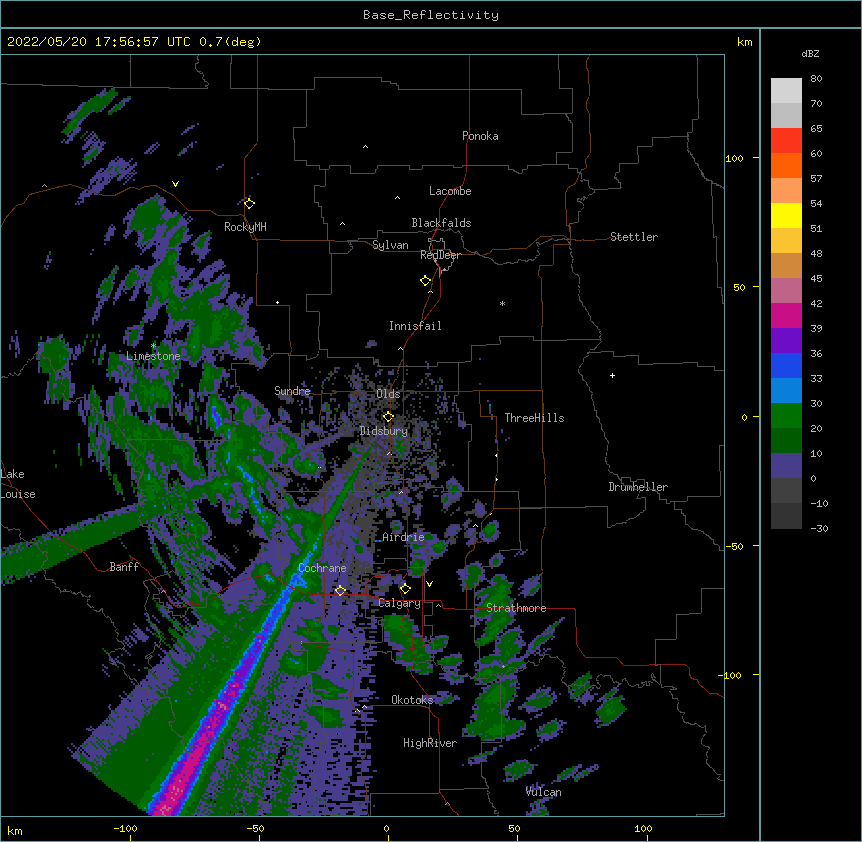Click the Banff town label
This screenshot has width=862, height=842.
point(124,567)
